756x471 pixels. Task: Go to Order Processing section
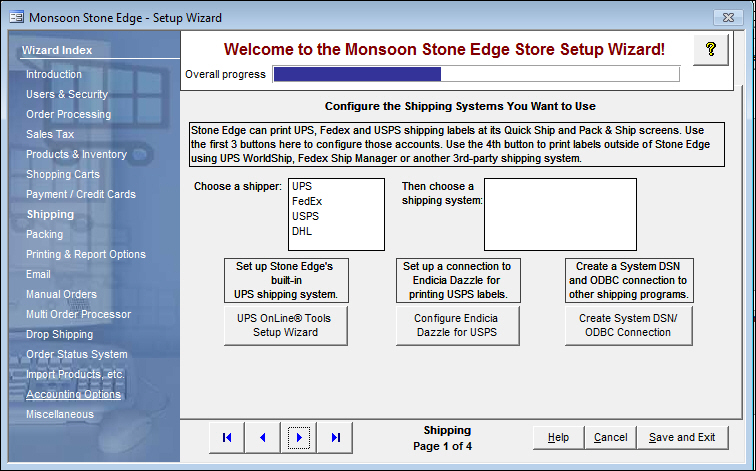[68, 114]
